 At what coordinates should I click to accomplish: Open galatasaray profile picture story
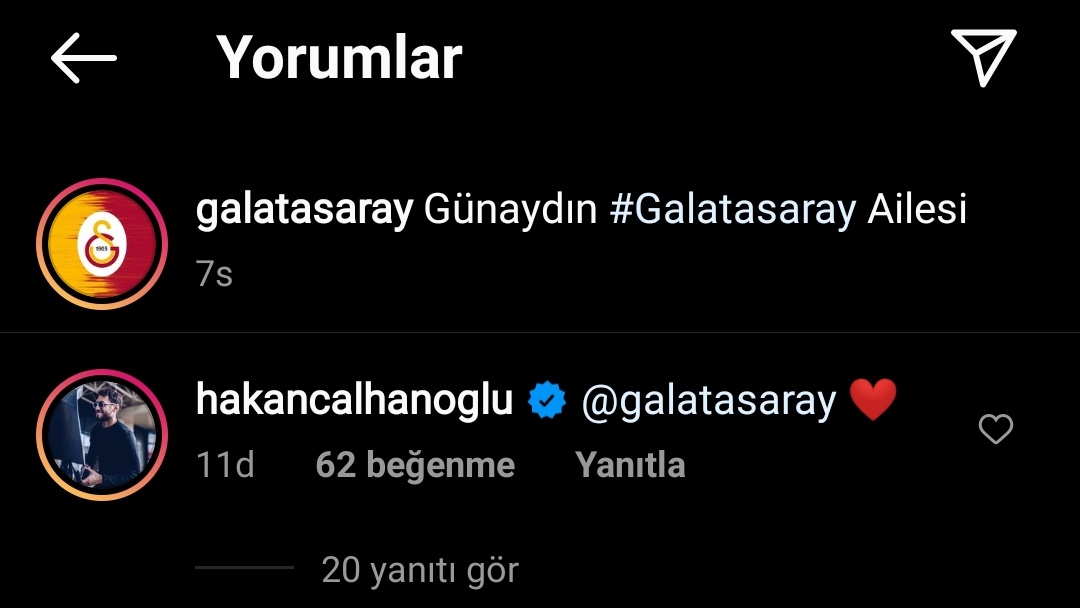102,244
